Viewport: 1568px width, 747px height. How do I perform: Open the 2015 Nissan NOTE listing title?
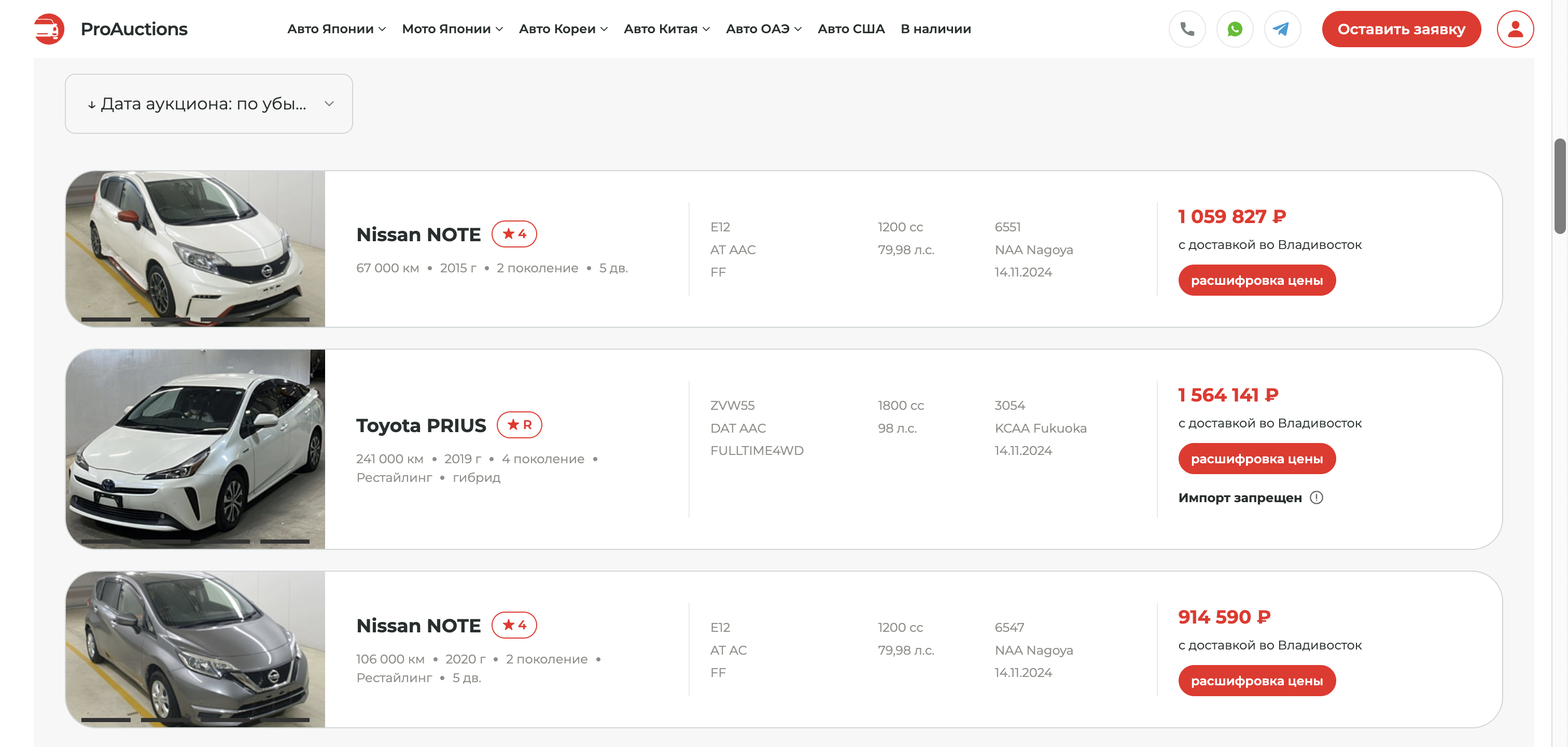tap(418, 234)
